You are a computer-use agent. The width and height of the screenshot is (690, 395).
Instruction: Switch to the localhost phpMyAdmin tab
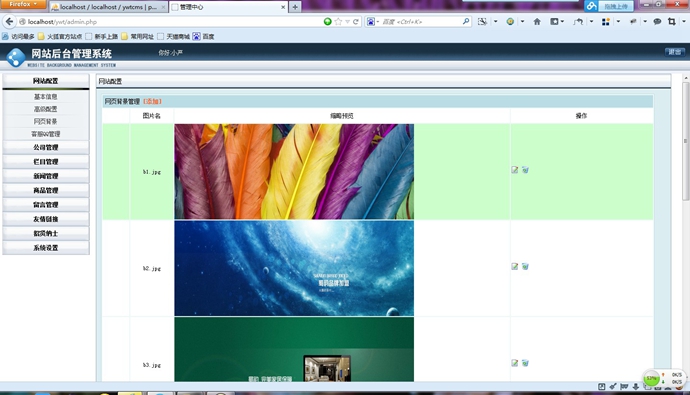[x=108, y=7]
